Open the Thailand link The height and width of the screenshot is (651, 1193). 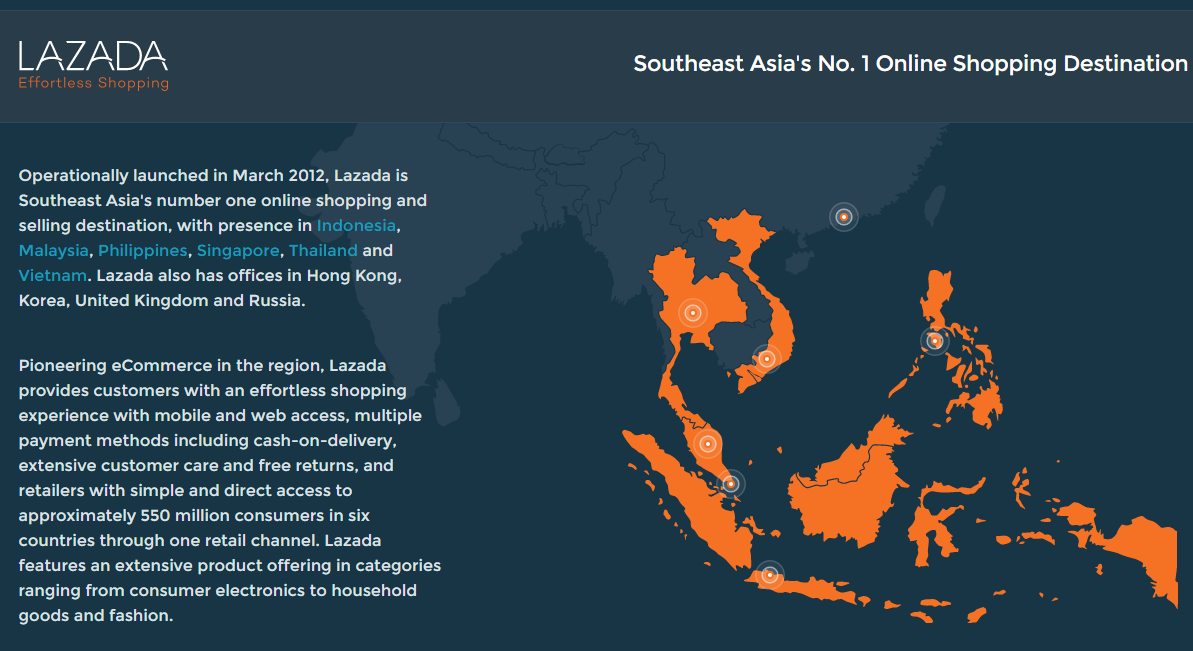[x=323, y=251]
